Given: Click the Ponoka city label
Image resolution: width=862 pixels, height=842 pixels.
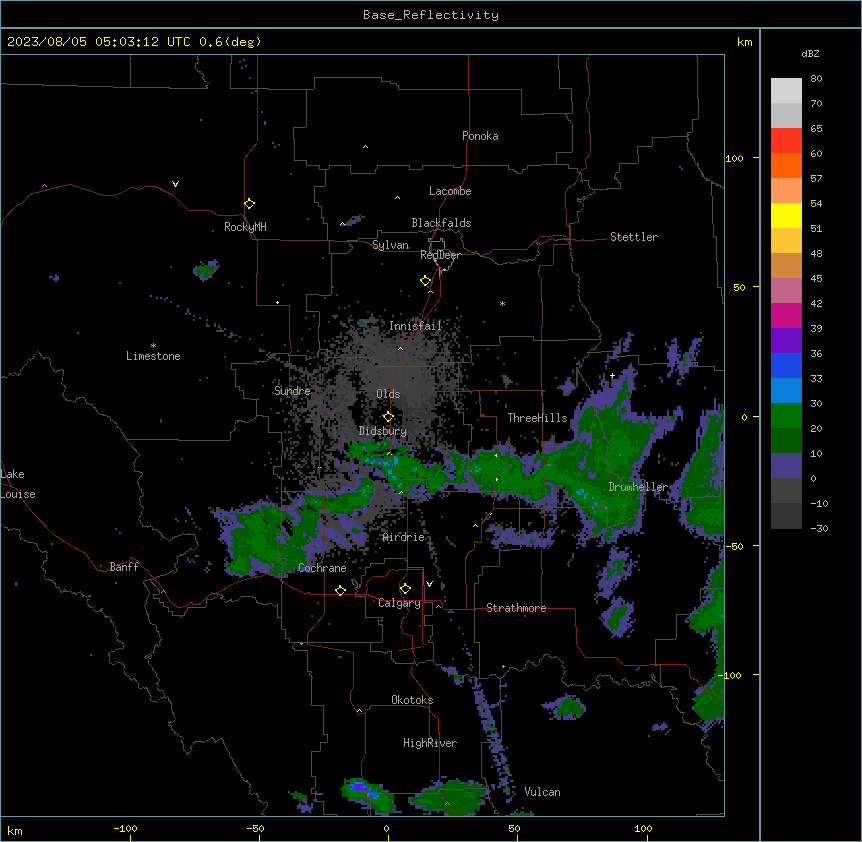Looking at the screenshot, I should pos(480,136).
